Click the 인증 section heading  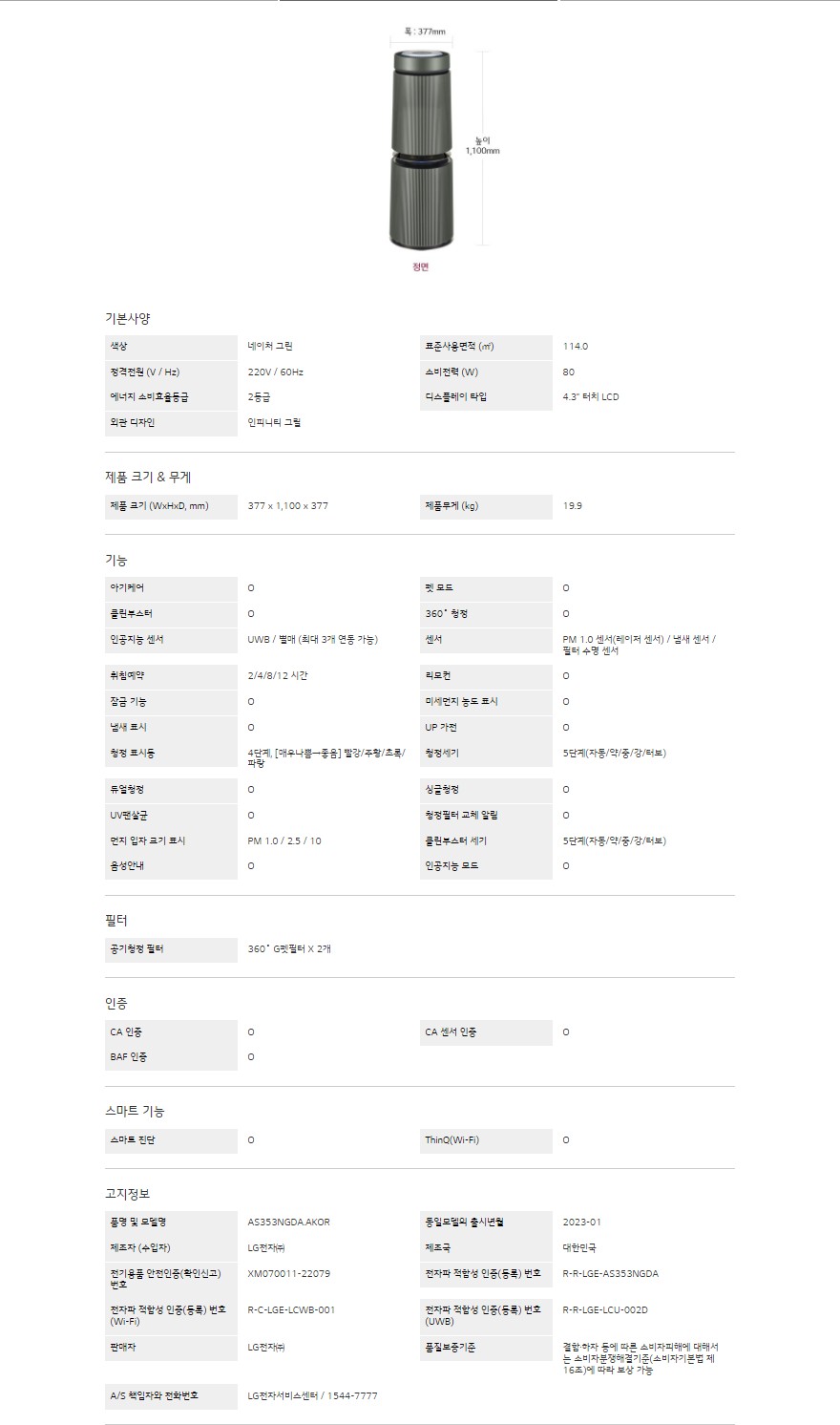pos(115,1004)
